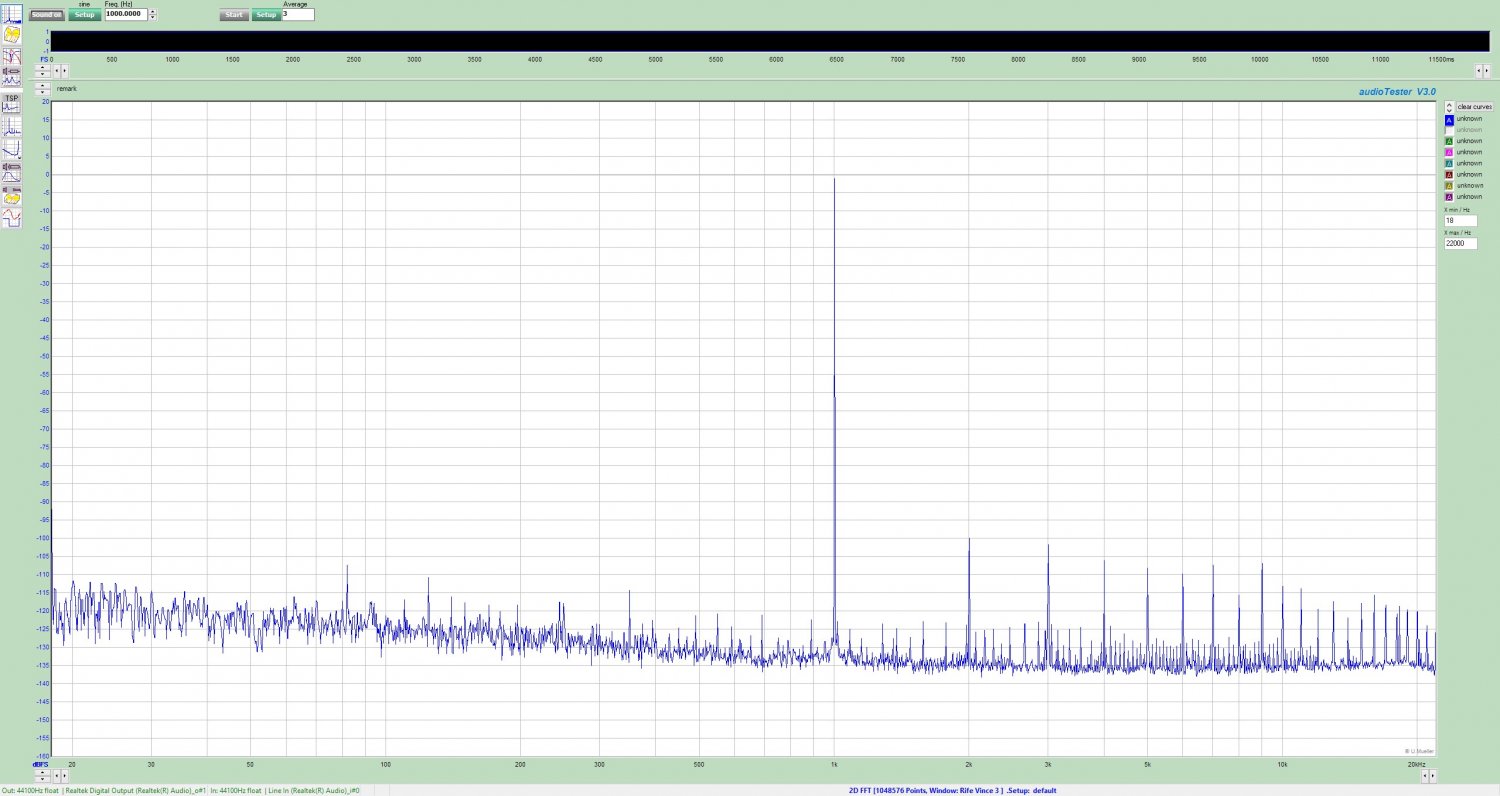Click the vertical spinner under the FS scope
The image size is (1500, 796).
coord(42,71)
